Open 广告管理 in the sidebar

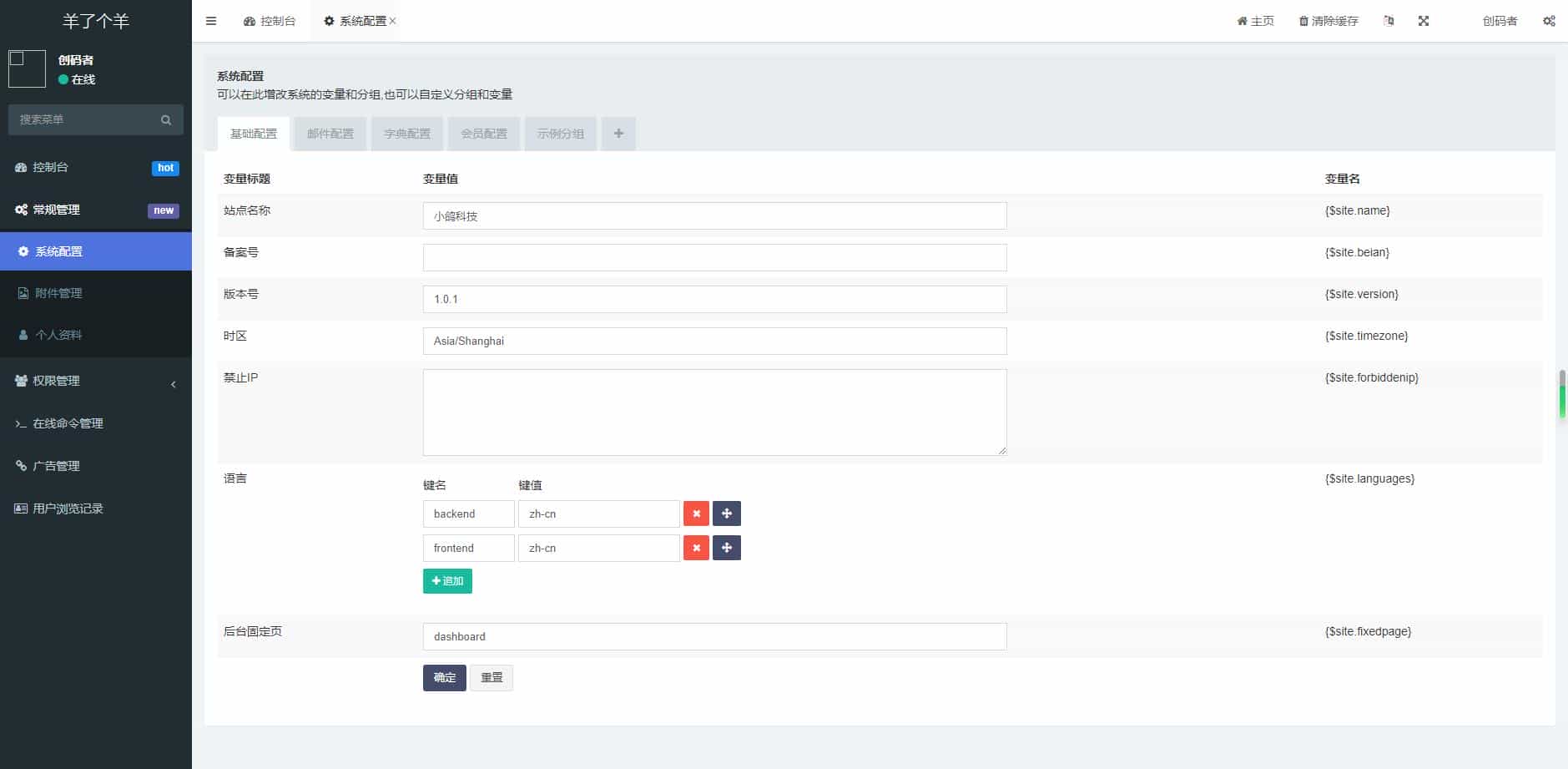pyautogui.click(x=96, y=466)
